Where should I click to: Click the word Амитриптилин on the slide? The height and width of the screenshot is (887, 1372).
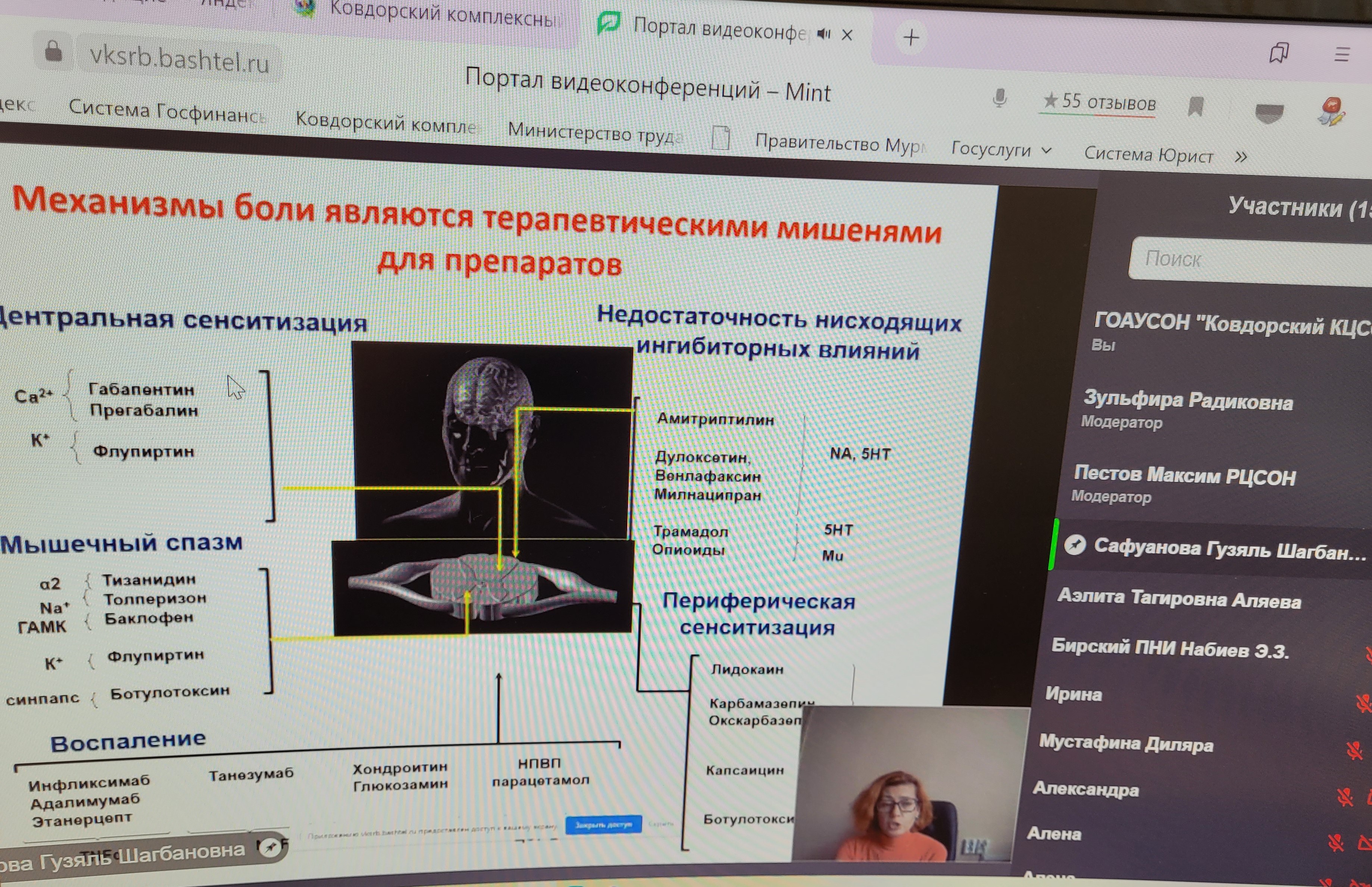tap(715, 419)
